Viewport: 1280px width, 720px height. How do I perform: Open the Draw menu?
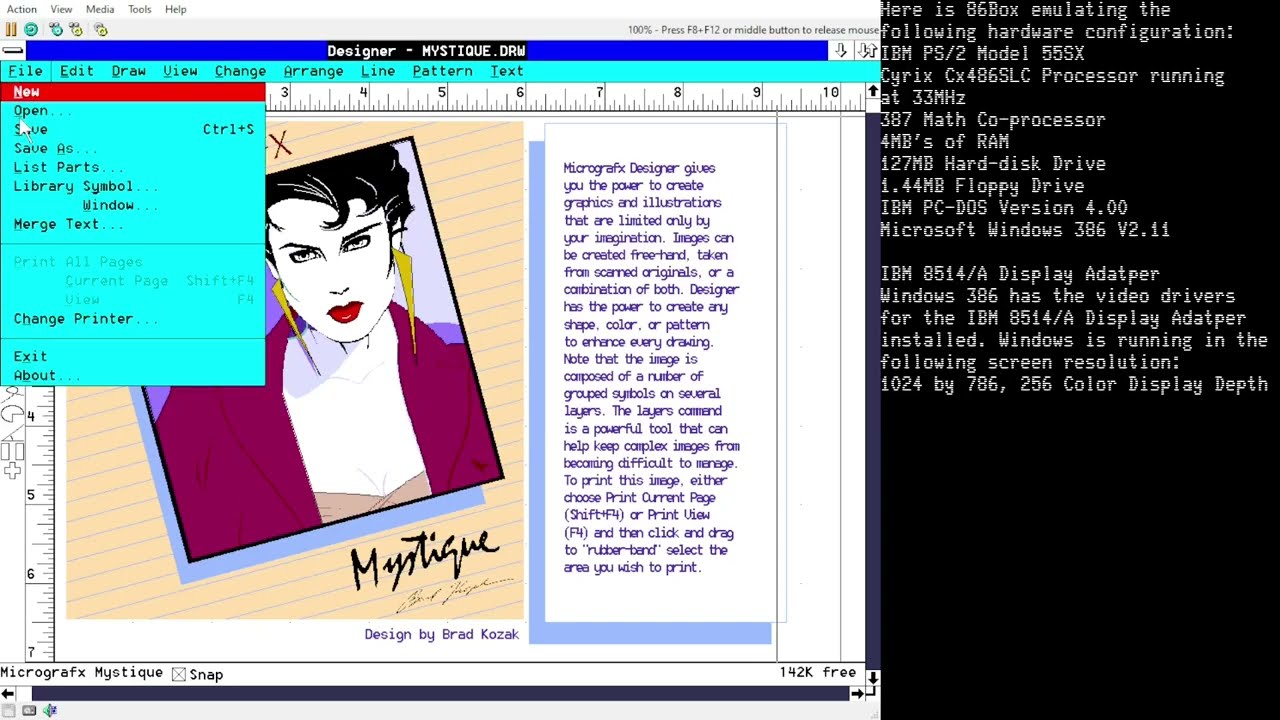click(x=128, y=71)
